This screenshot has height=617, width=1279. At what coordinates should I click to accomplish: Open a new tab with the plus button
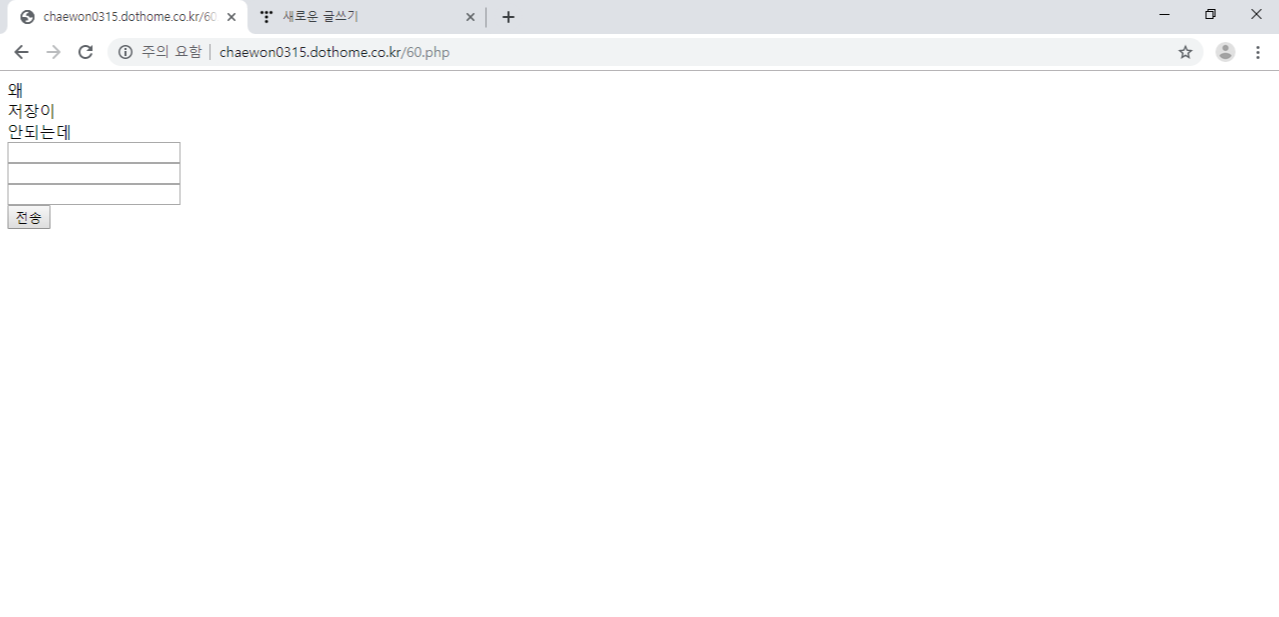coord(508,17)
